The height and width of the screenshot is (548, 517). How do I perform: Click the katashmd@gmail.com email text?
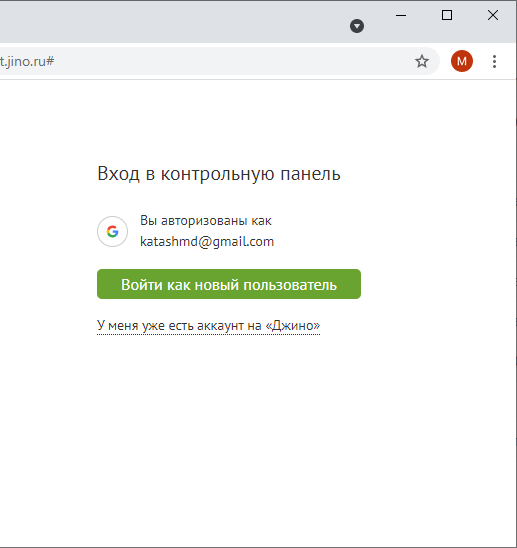pos(207,241)
